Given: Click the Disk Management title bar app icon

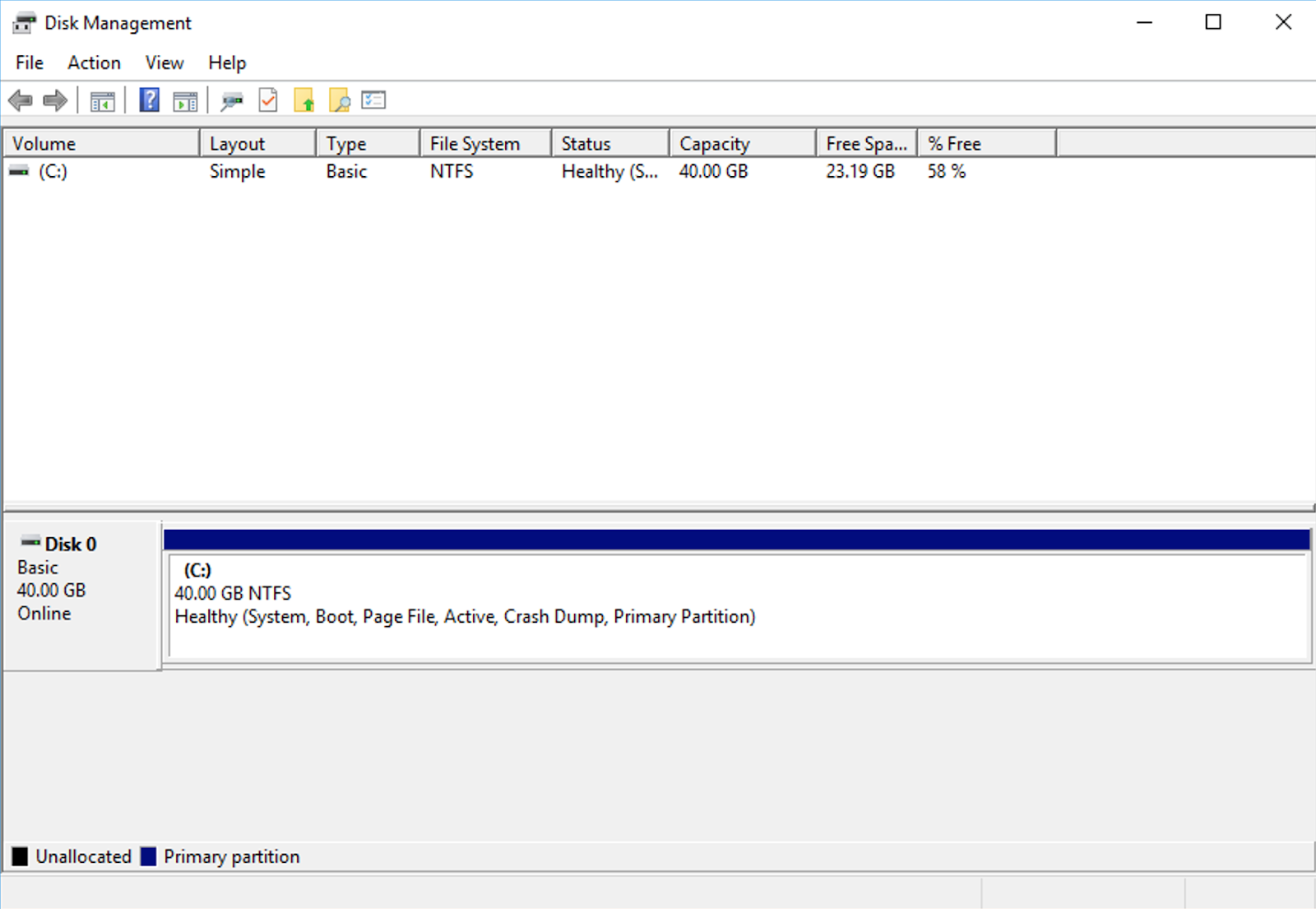Looking at the screenshot, I should tap(25, 23).
